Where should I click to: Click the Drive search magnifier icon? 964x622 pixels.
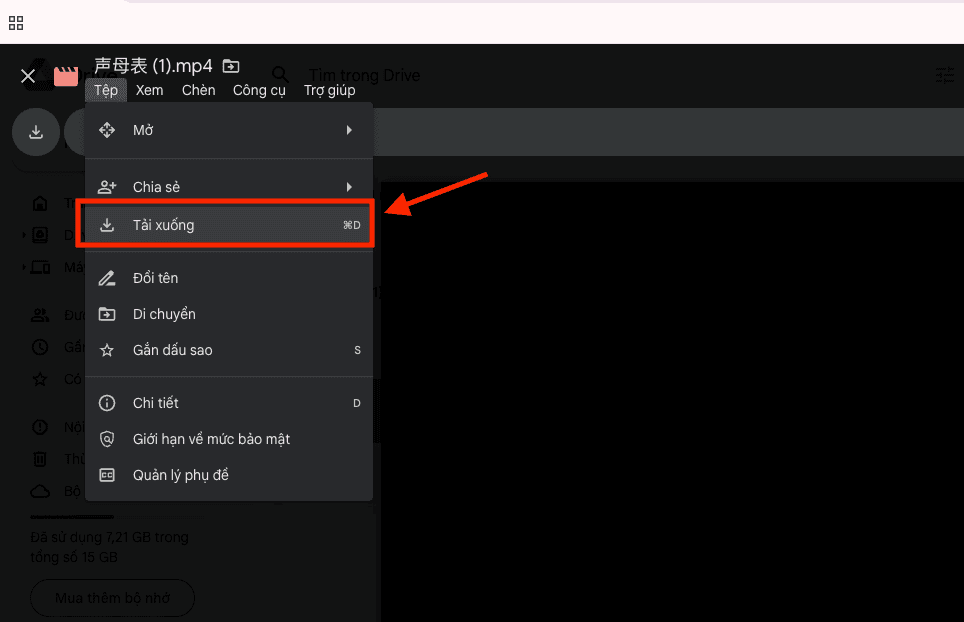tap(280, 75)
